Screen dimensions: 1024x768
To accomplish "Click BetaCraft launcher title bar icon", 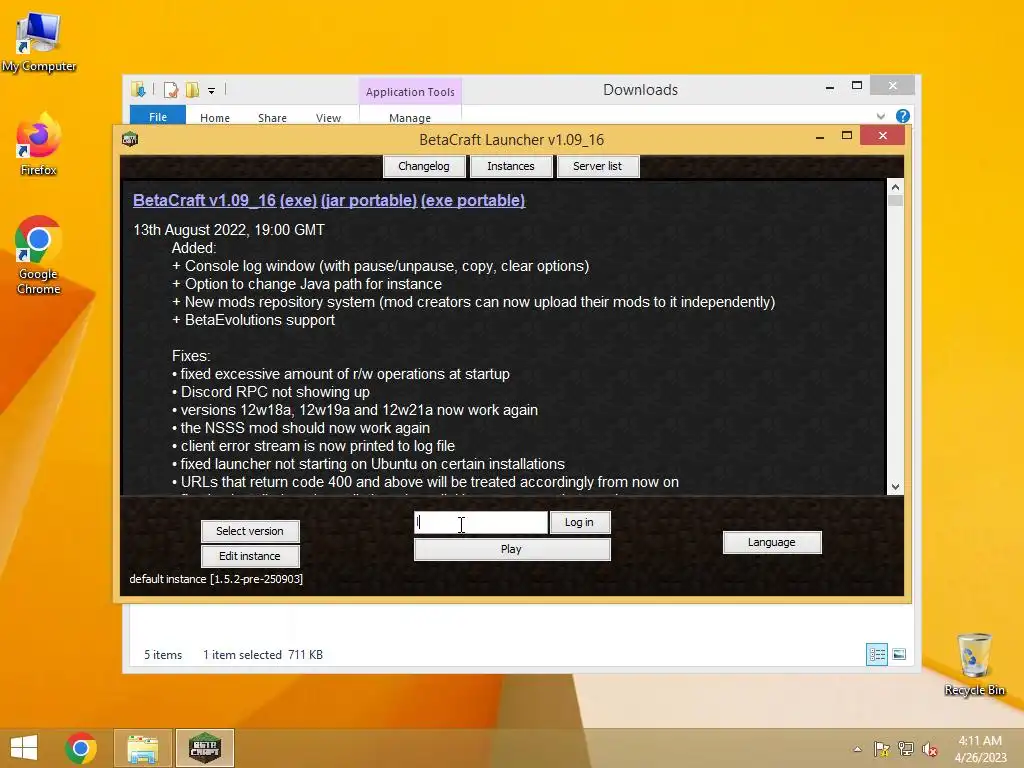I will click(x=130, y=139).
